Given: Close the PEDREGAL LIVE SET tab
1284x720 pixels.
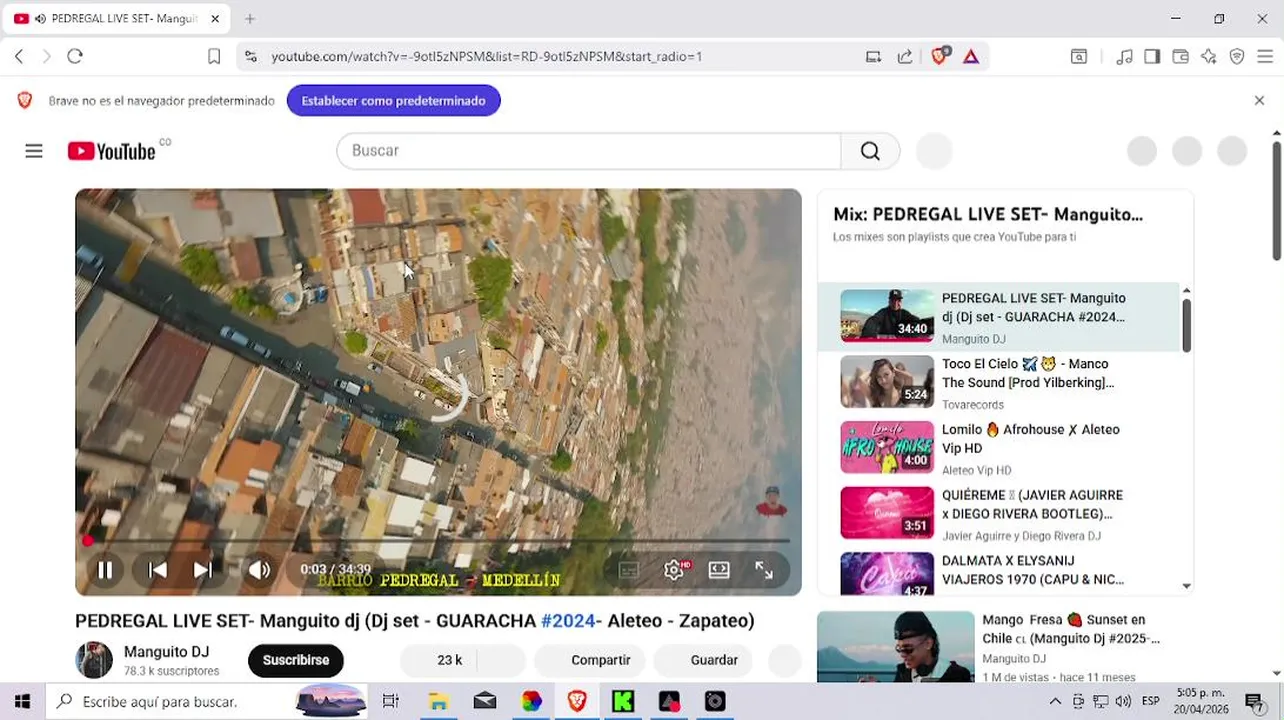Looking at the screenshot, I should (216, 19).
